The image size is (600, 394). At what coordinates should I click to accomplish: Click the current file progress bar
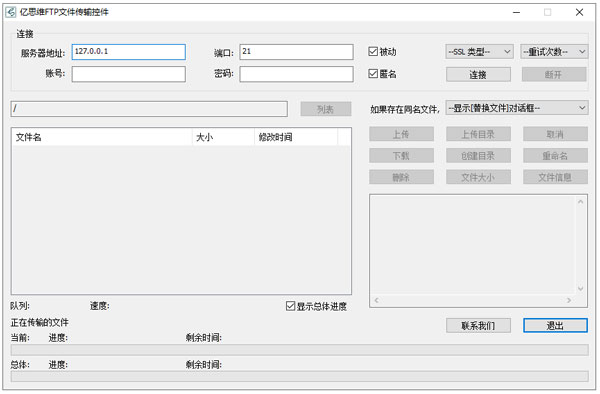(300, 350)
